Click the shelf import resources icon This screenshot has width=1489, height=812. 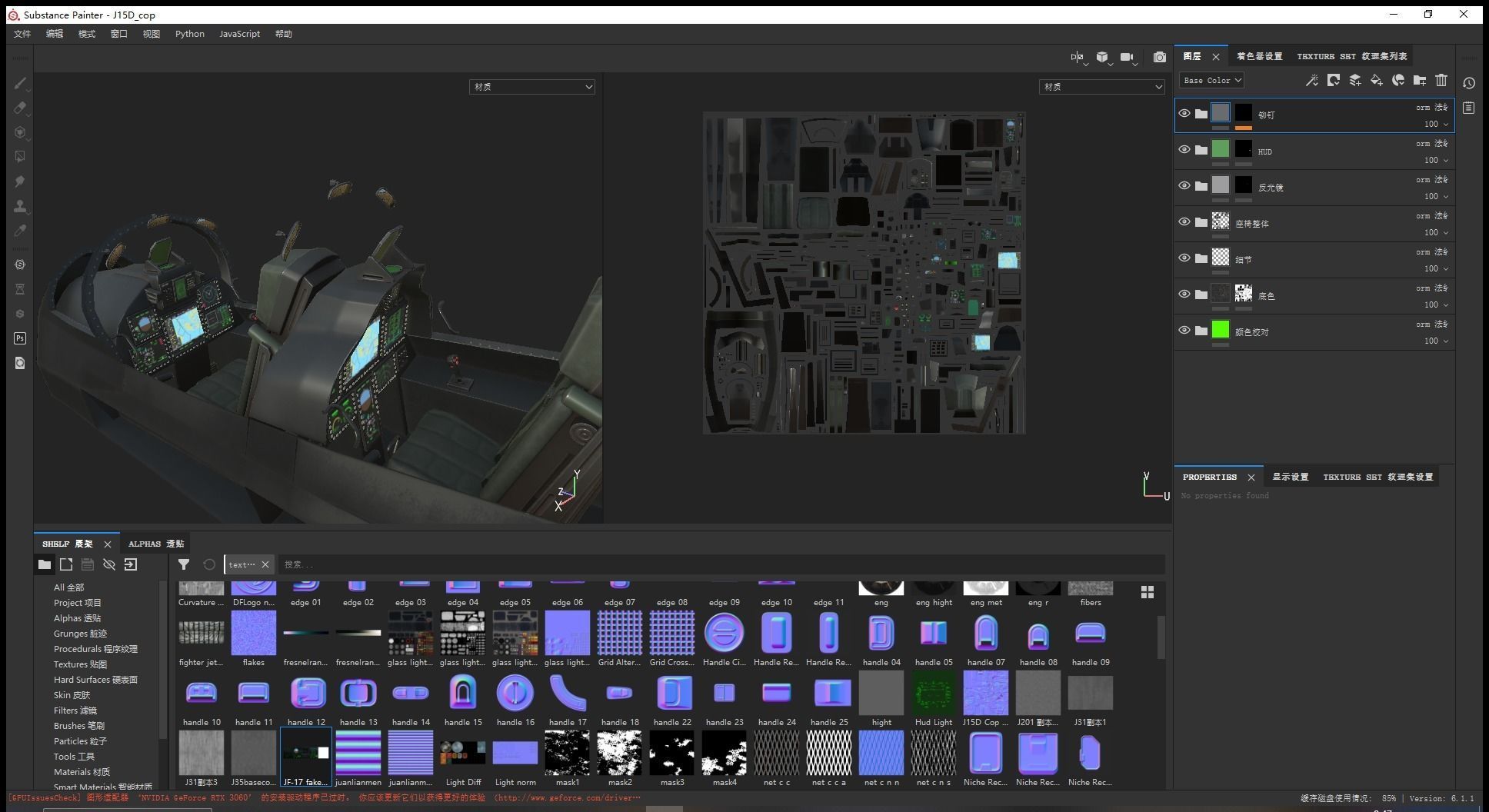131,564
